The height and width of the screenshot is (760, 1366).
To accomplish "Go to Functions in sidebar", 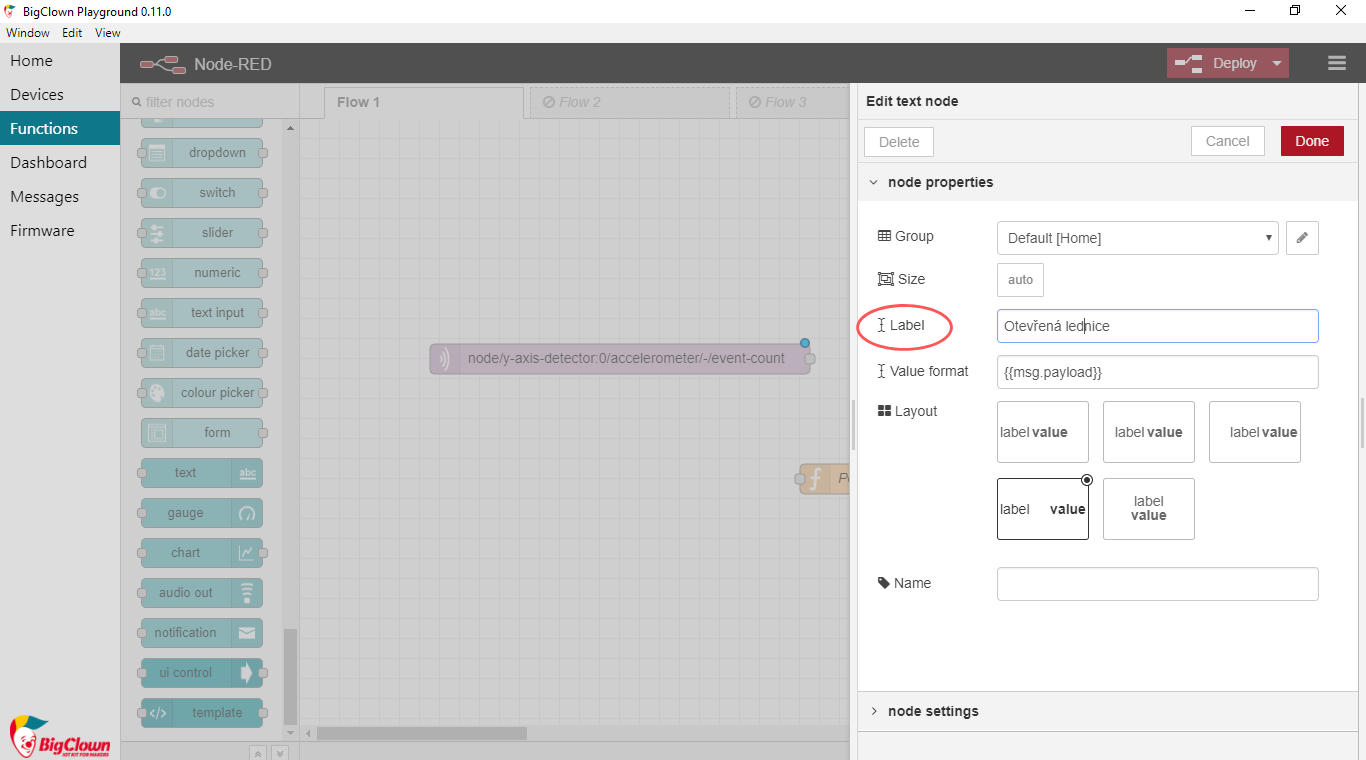I will tap(60, 129).
